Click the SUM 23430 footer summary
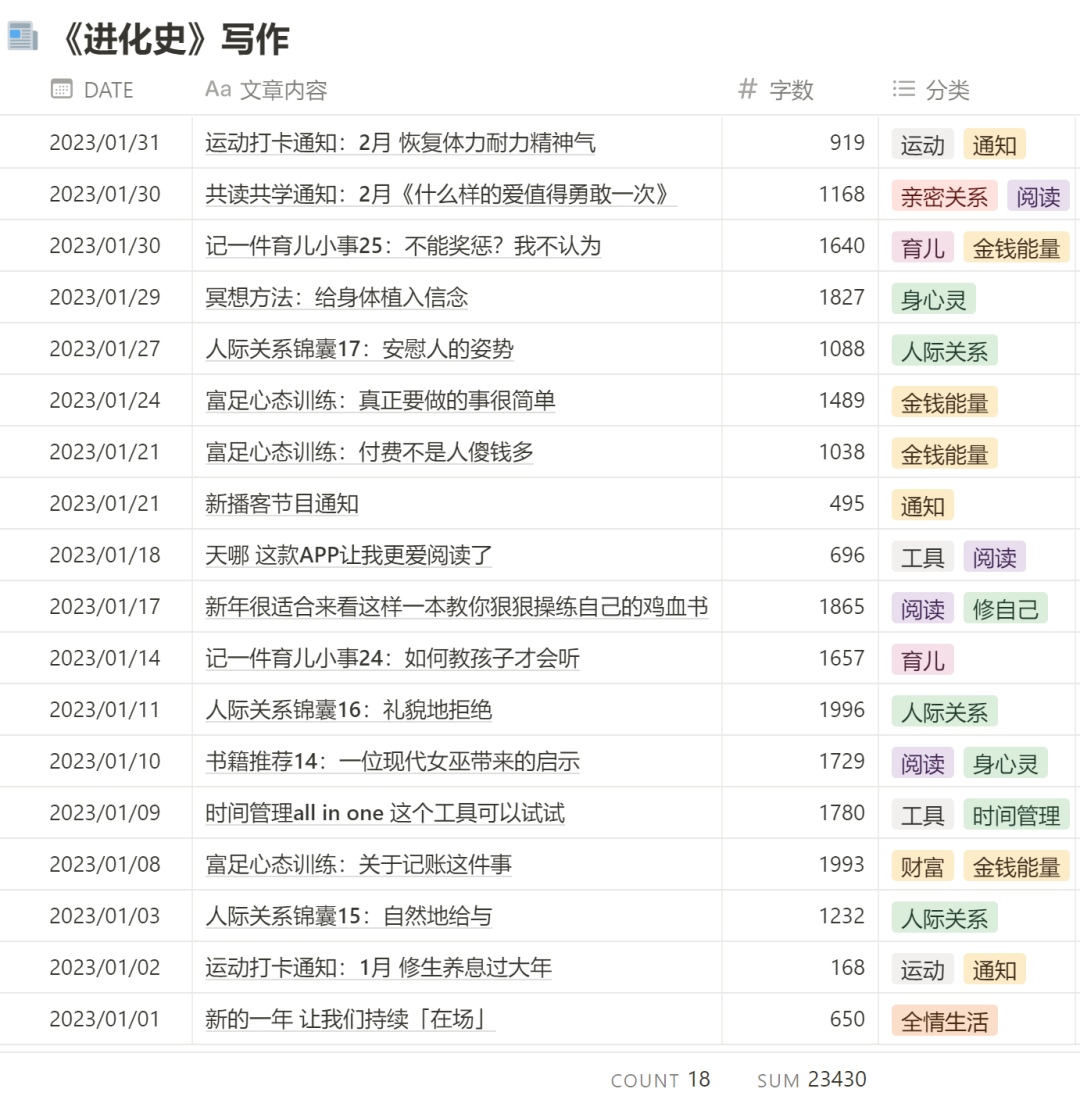Image resolution: width=1080 pixels, height=1103 pixels. pyautogui.click(x=812, y=1079)
